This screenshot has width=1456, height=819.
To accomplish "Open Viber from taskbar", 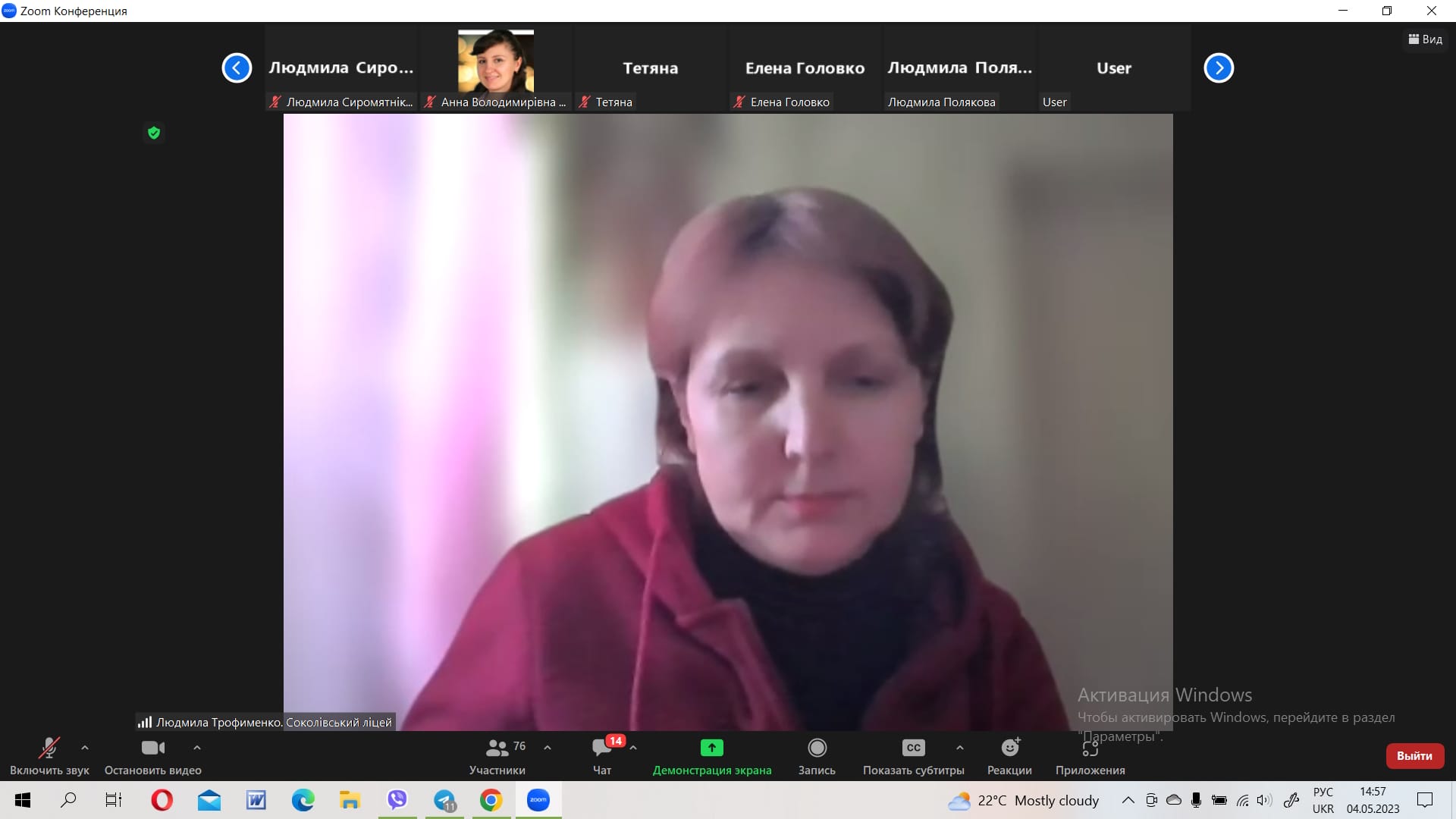I will click(397, 800).
